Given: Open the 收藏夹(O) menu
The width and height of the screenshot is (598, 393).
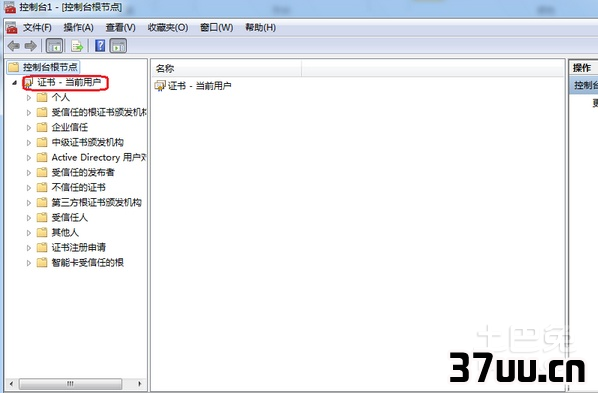Looking at the screenshot, I should click(168, 27).
